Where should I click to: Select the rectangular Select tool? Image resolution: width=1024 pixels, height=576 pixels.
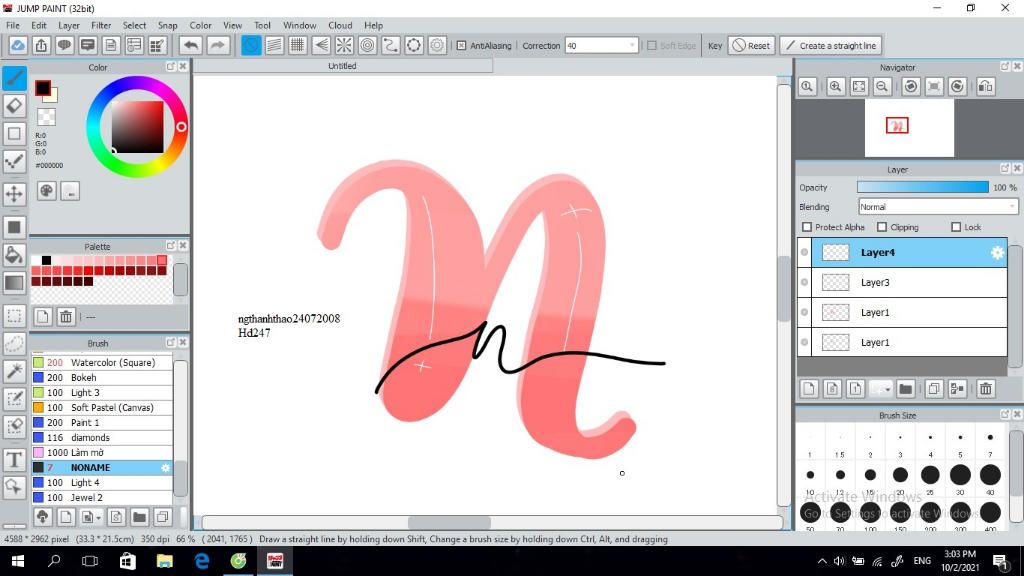(x=14, y=316)
